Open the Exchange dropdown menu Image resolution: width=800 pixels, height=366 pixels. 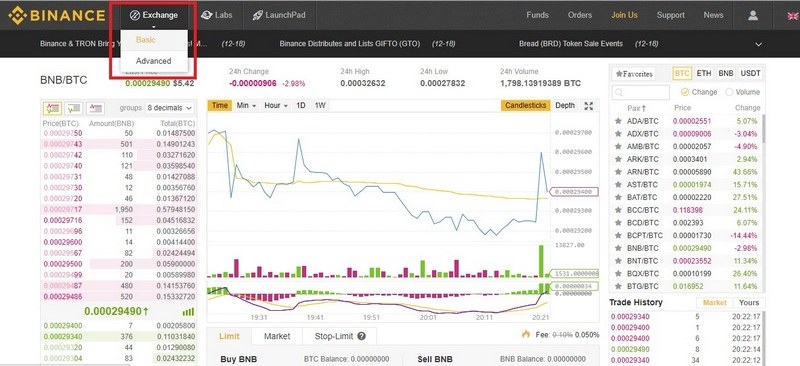click(x=154, y=15)
